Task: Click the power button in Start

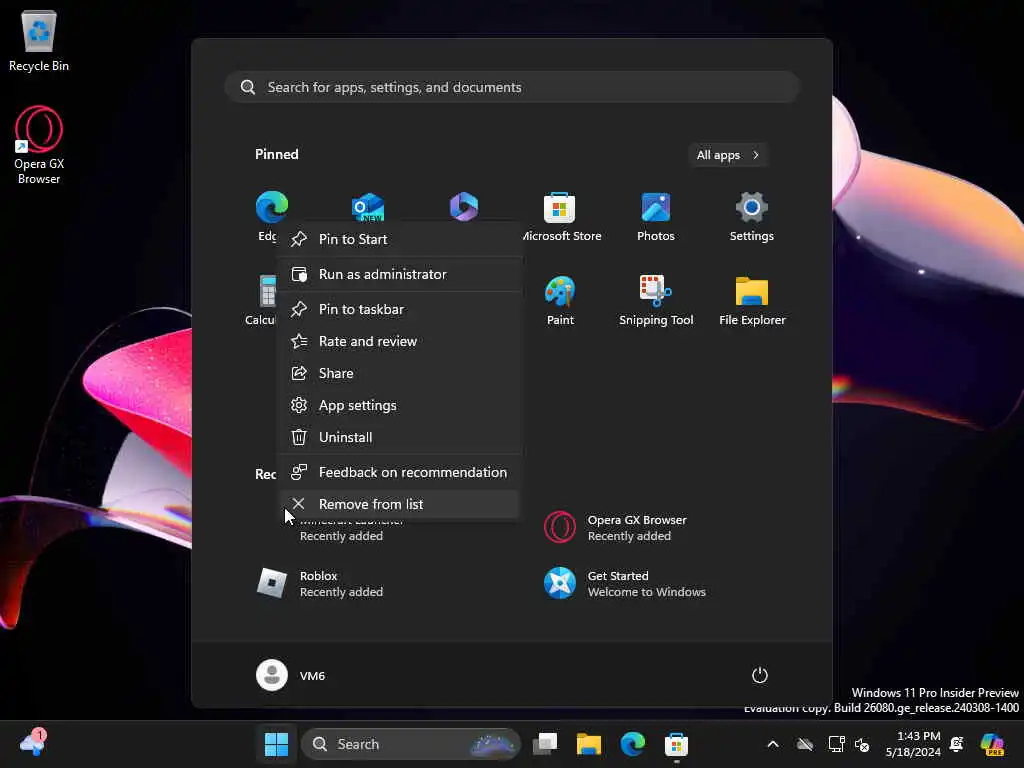Action: click(x=760, y=675)
